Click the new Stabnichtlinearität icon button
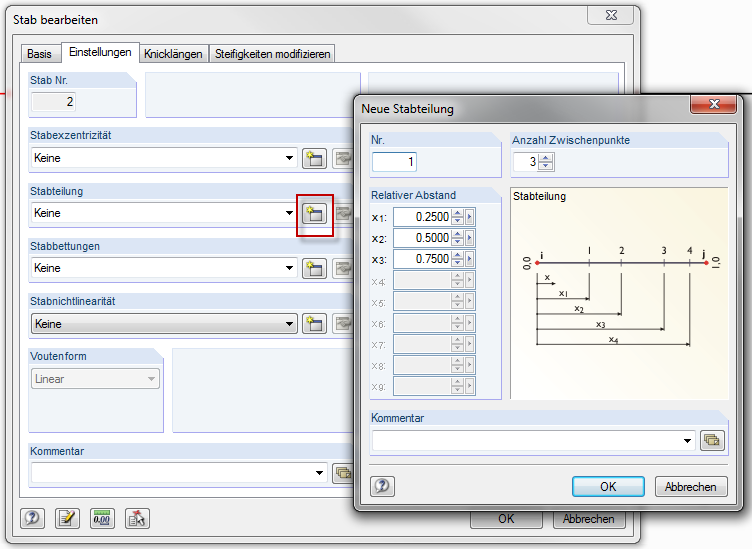This screenshot has width=752, height=549. [x=314, y=324]
